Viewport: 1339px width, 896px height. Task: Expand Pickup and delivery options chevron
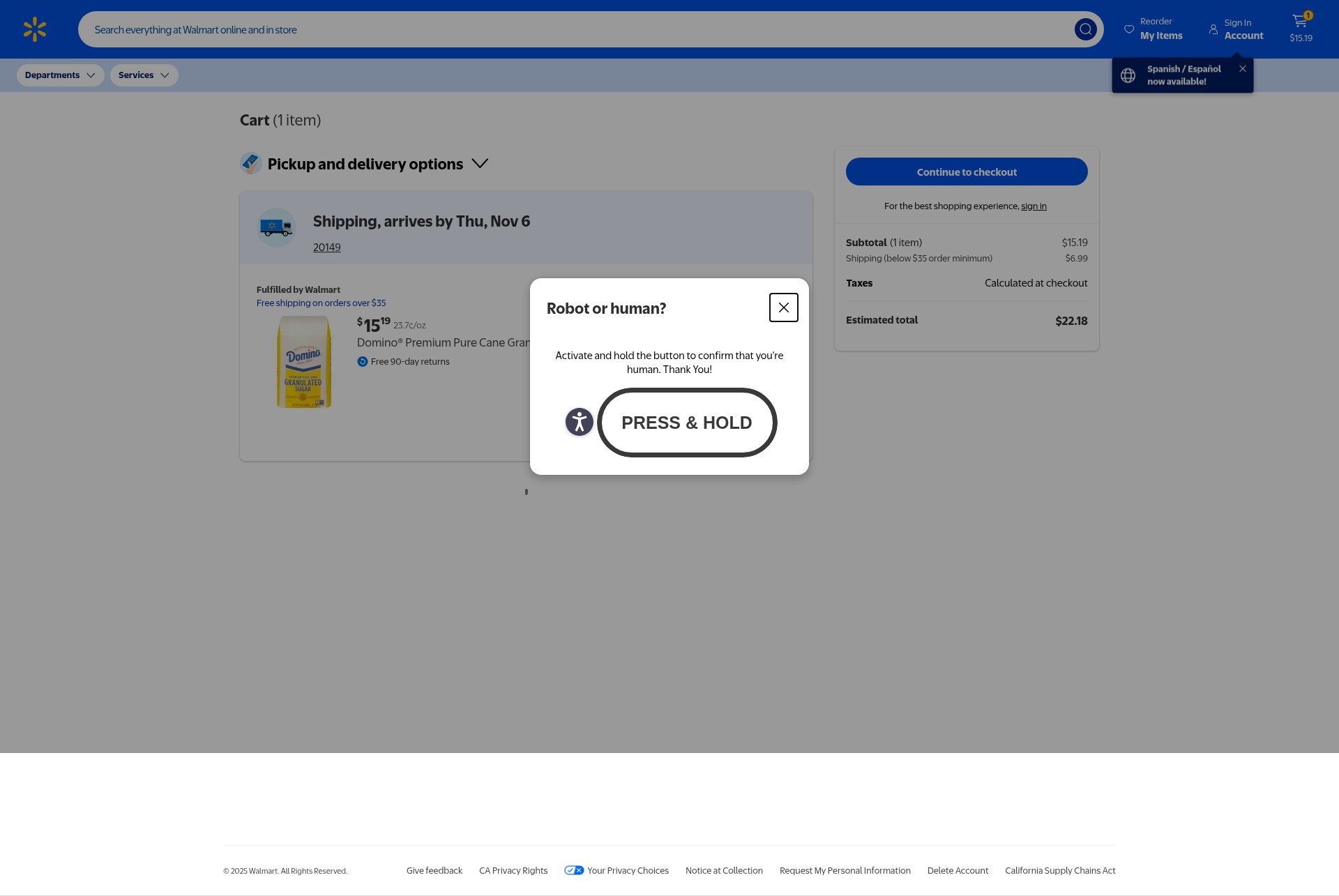[x=480, y=163]
